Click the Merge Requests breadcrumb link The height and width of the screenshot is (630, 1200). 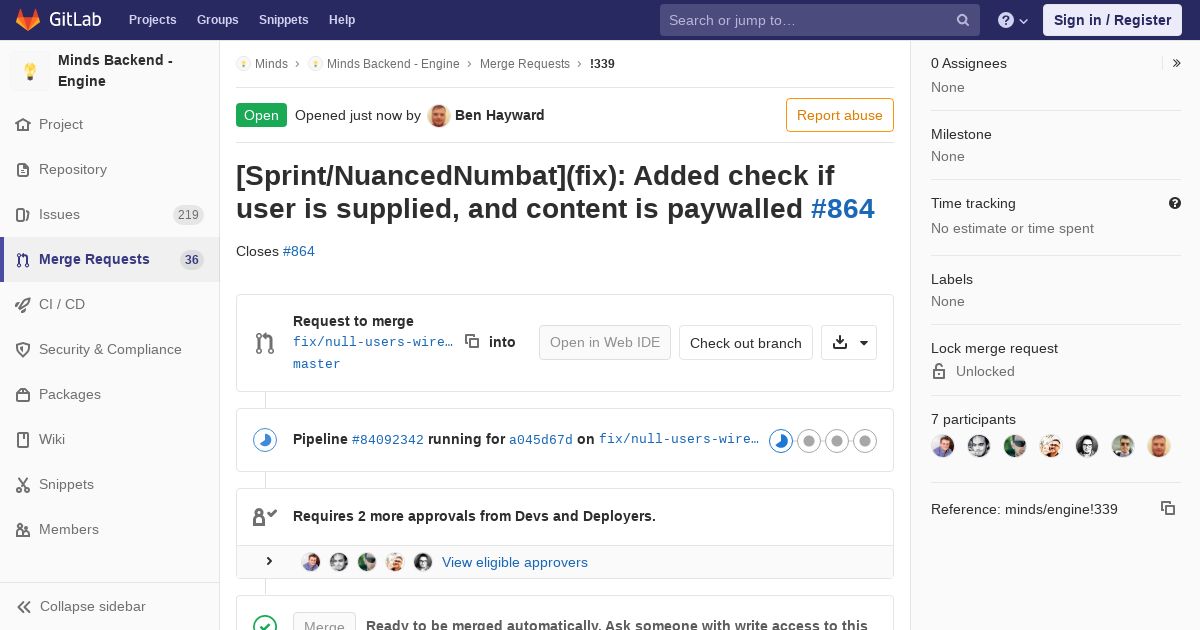pos(525,63)
